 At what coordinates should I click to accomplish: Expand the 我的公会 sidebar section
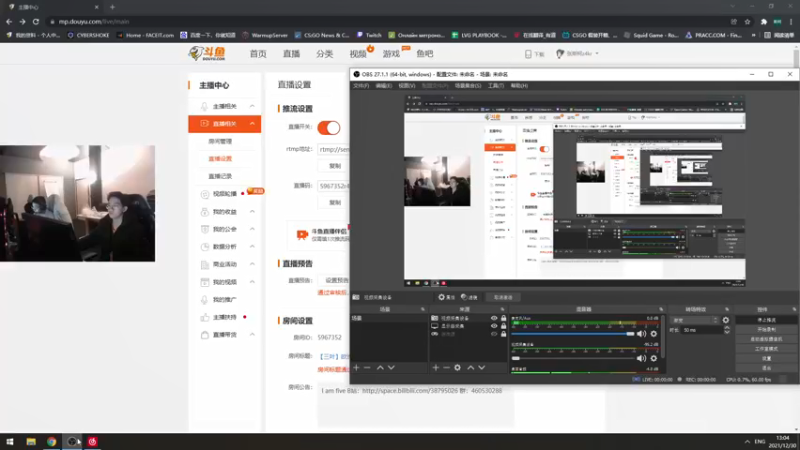click(252, 229)
